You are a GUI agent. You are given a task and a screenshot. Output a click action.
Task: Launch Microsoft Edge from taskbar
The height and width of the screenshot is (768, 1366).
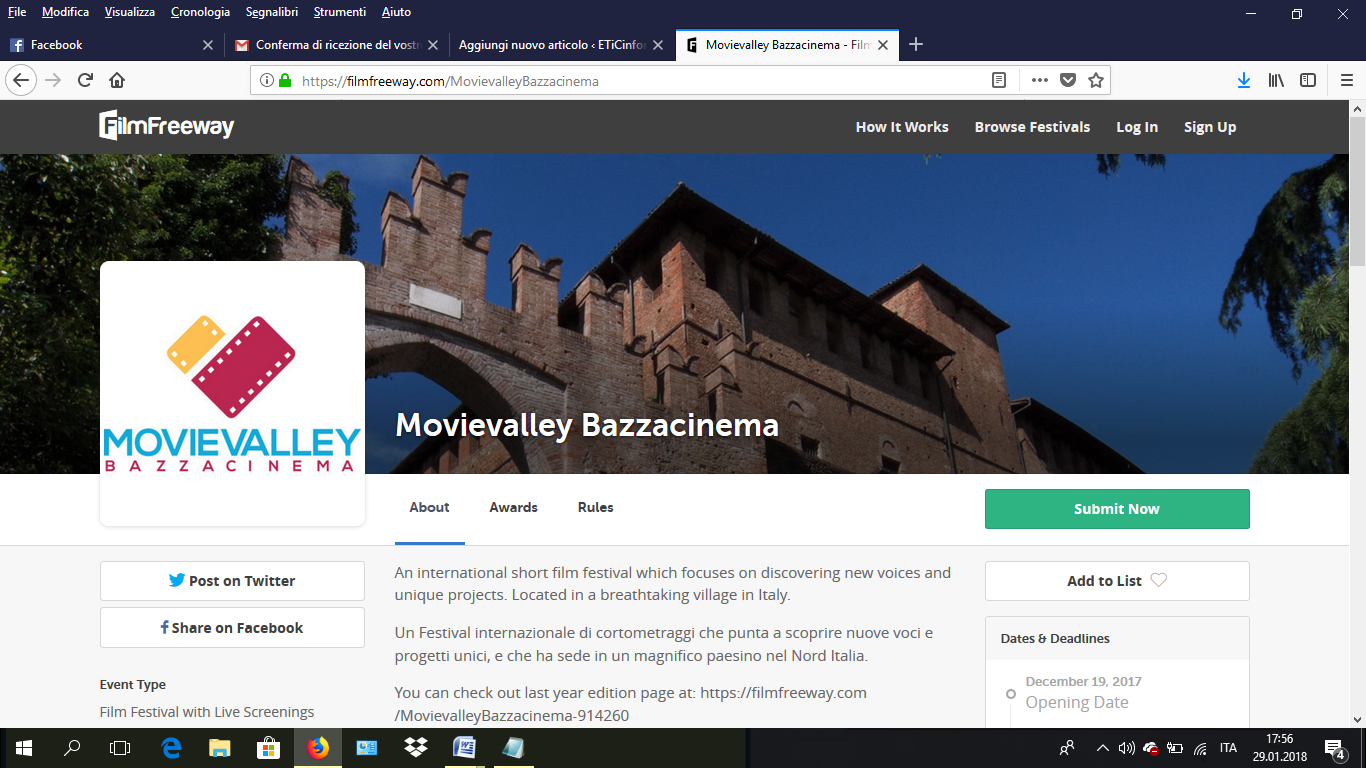tap(172, 748)
